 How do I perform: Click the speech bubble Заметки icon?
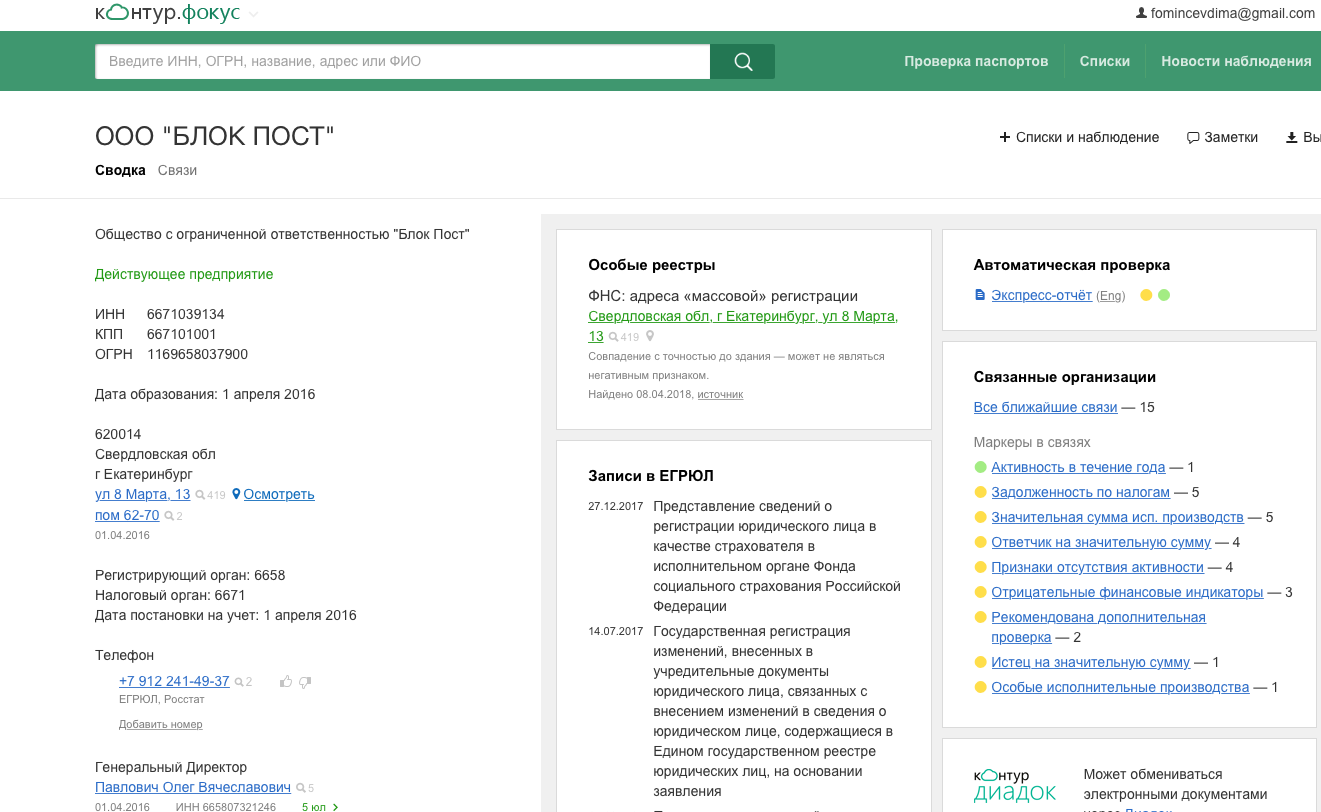point(1192,138)
